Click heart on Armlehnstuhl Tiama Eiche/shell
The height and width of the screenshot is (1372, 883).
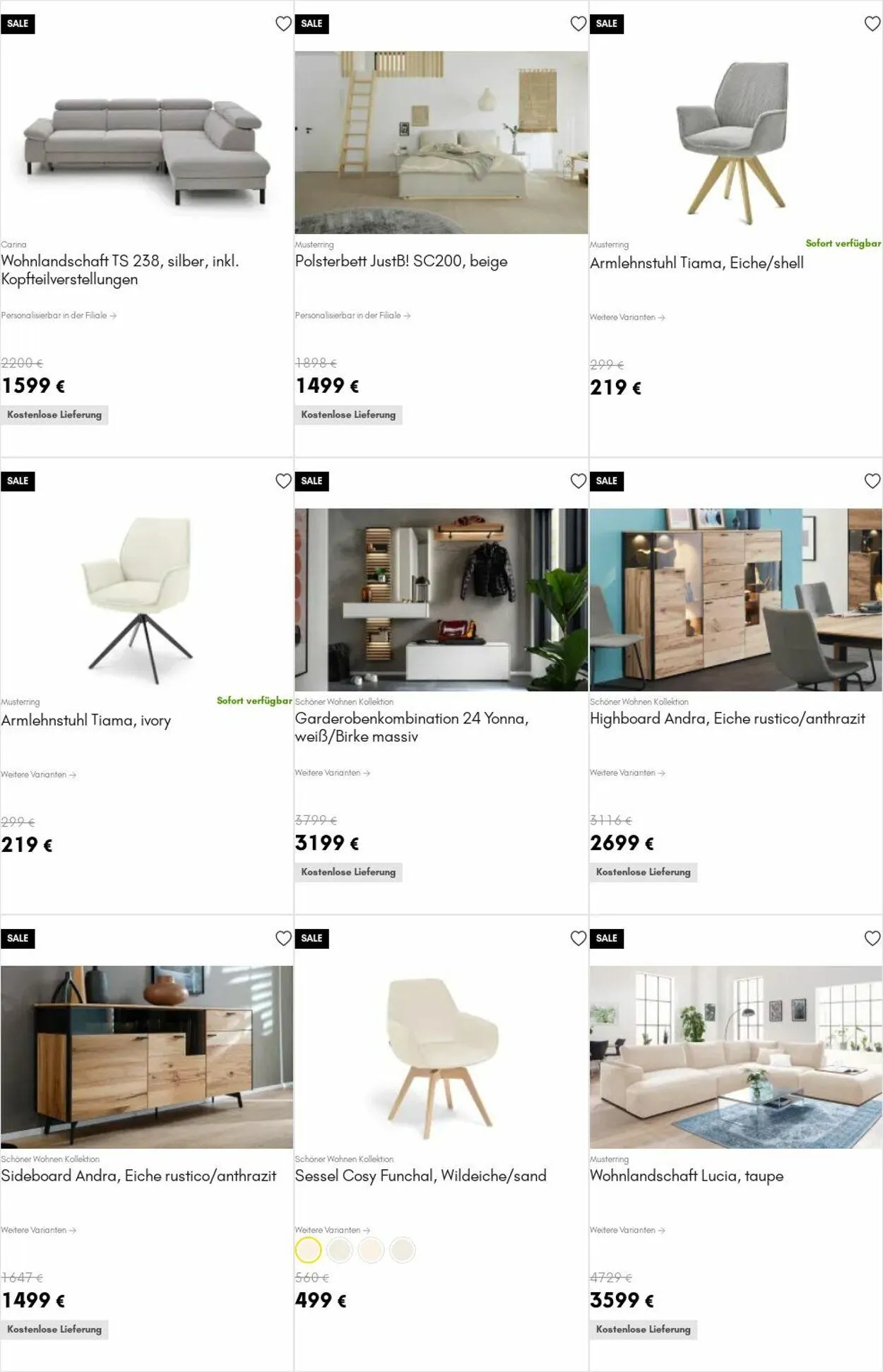point(872,24)
